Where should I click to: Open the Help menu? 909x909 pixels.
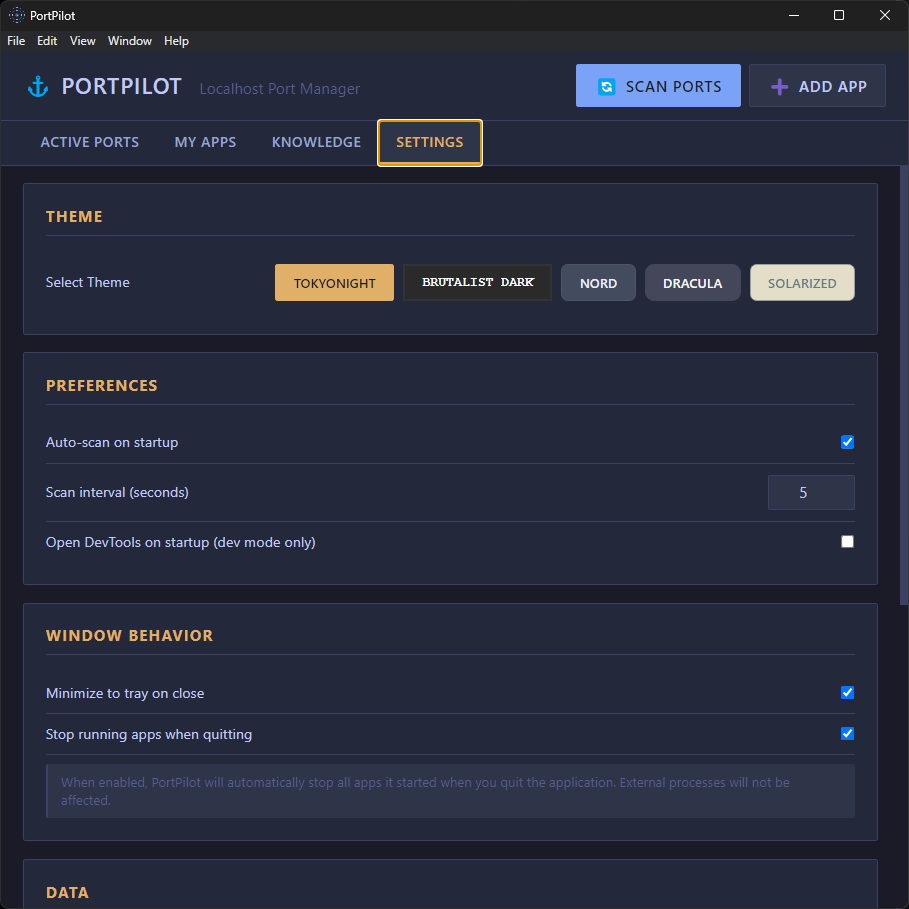click(176, 41)
